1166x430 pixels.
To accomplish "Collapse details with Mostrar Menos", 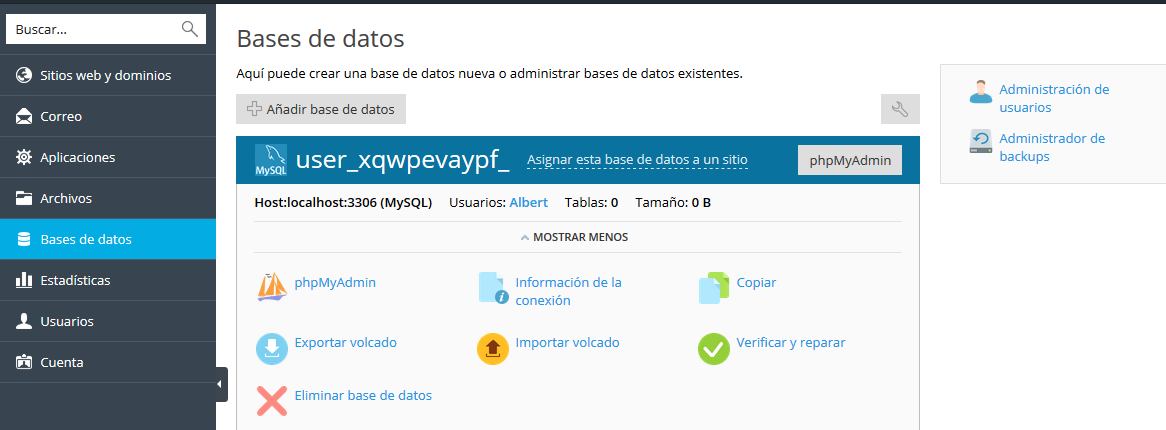I will 574,237.
